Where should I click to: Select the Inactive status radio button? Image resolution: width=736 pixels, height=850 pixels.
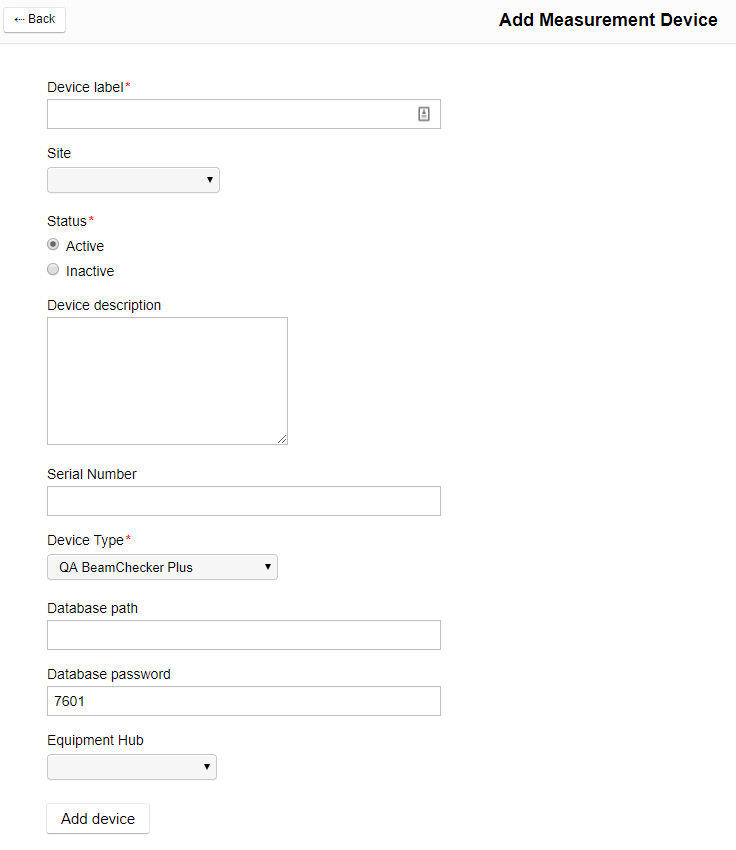click(x=53, y=270)
